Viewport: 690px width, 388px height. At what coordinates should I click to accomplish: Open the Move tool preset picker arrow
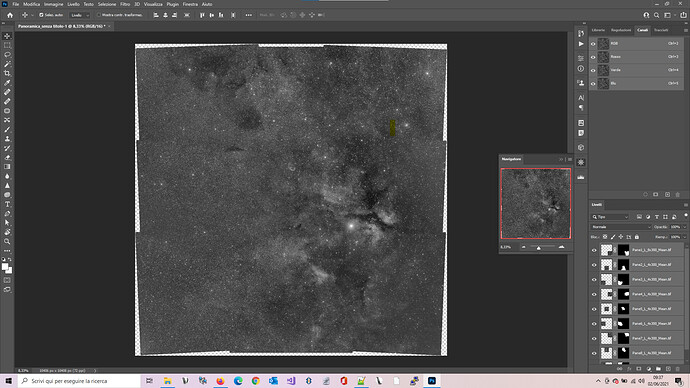[32, 15]
